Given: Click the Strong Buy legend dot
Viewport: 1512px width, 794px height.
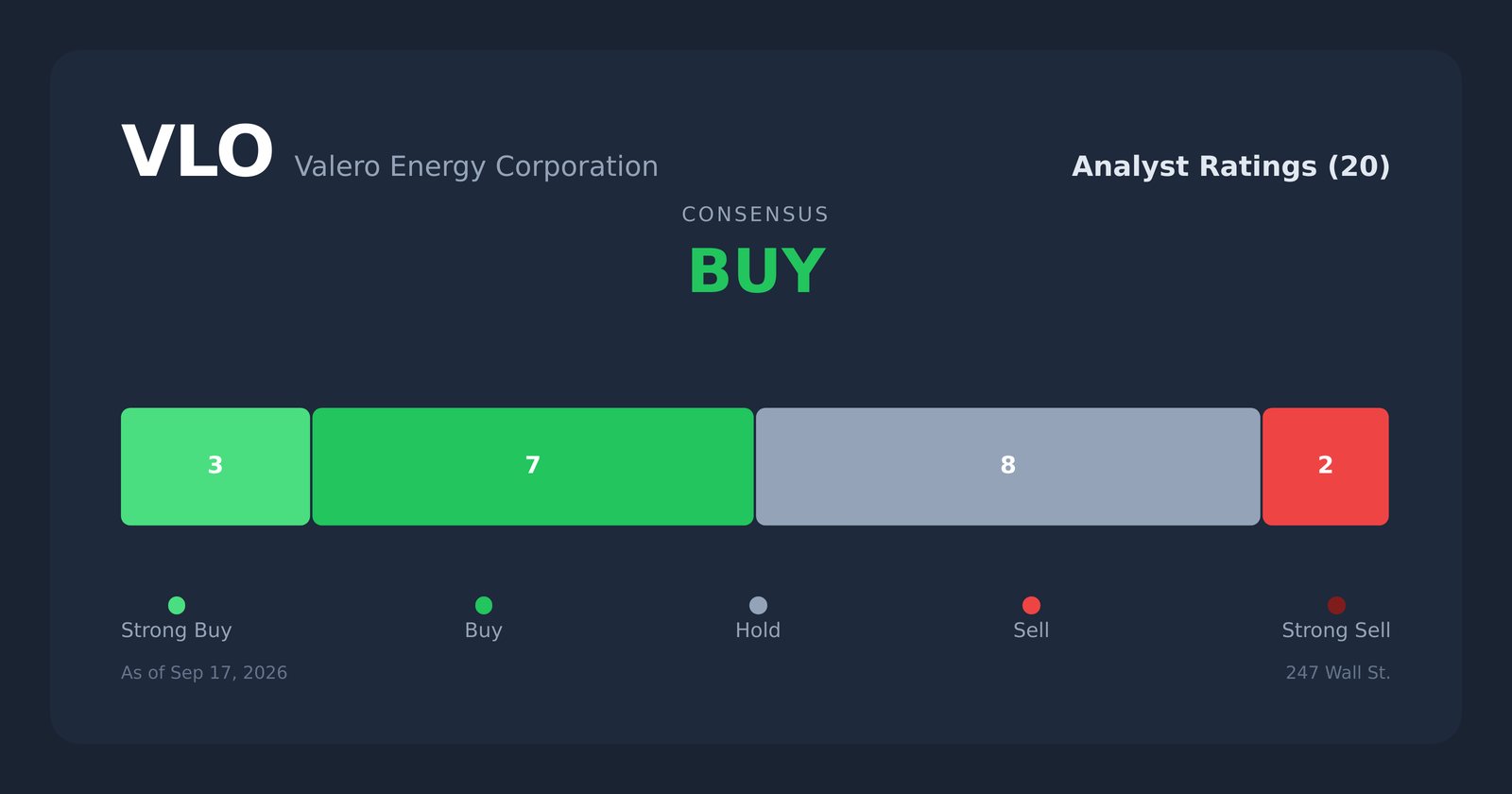Looking at the screenshot, I should [177, 605].
